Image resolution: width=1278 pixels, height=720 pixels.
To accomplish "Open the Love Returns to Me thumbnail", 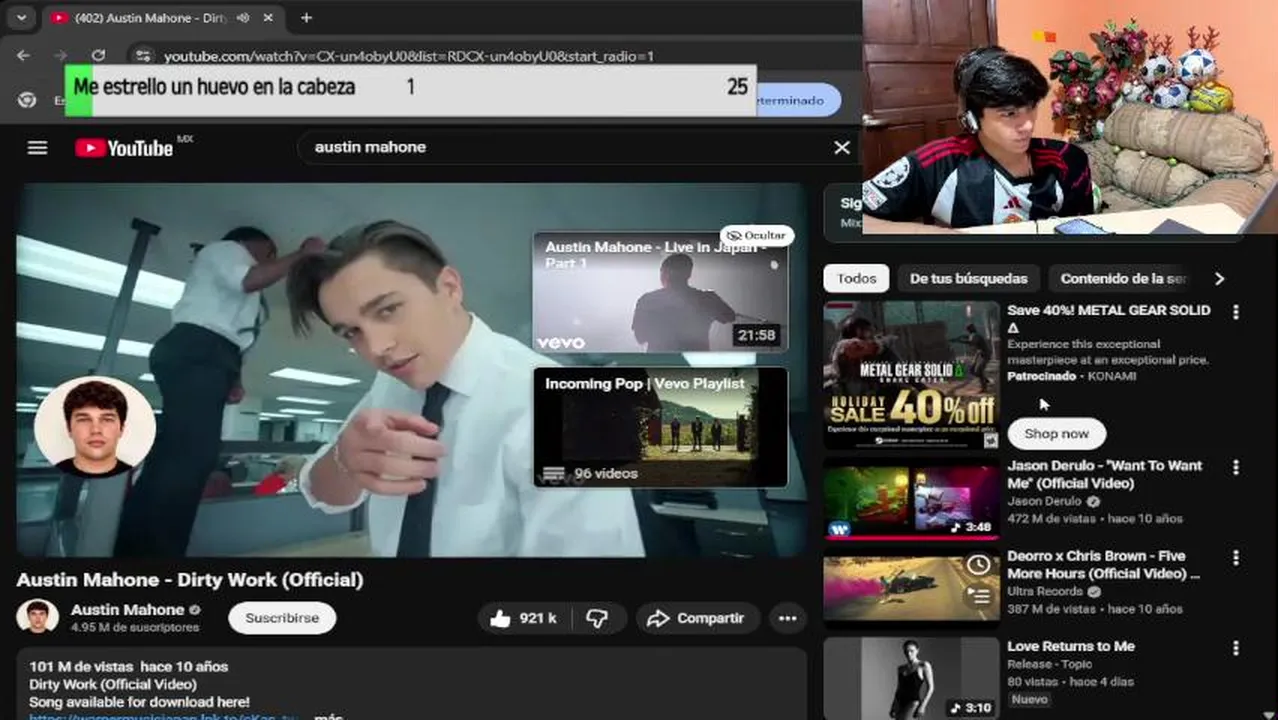I will (x=911, y=679).
